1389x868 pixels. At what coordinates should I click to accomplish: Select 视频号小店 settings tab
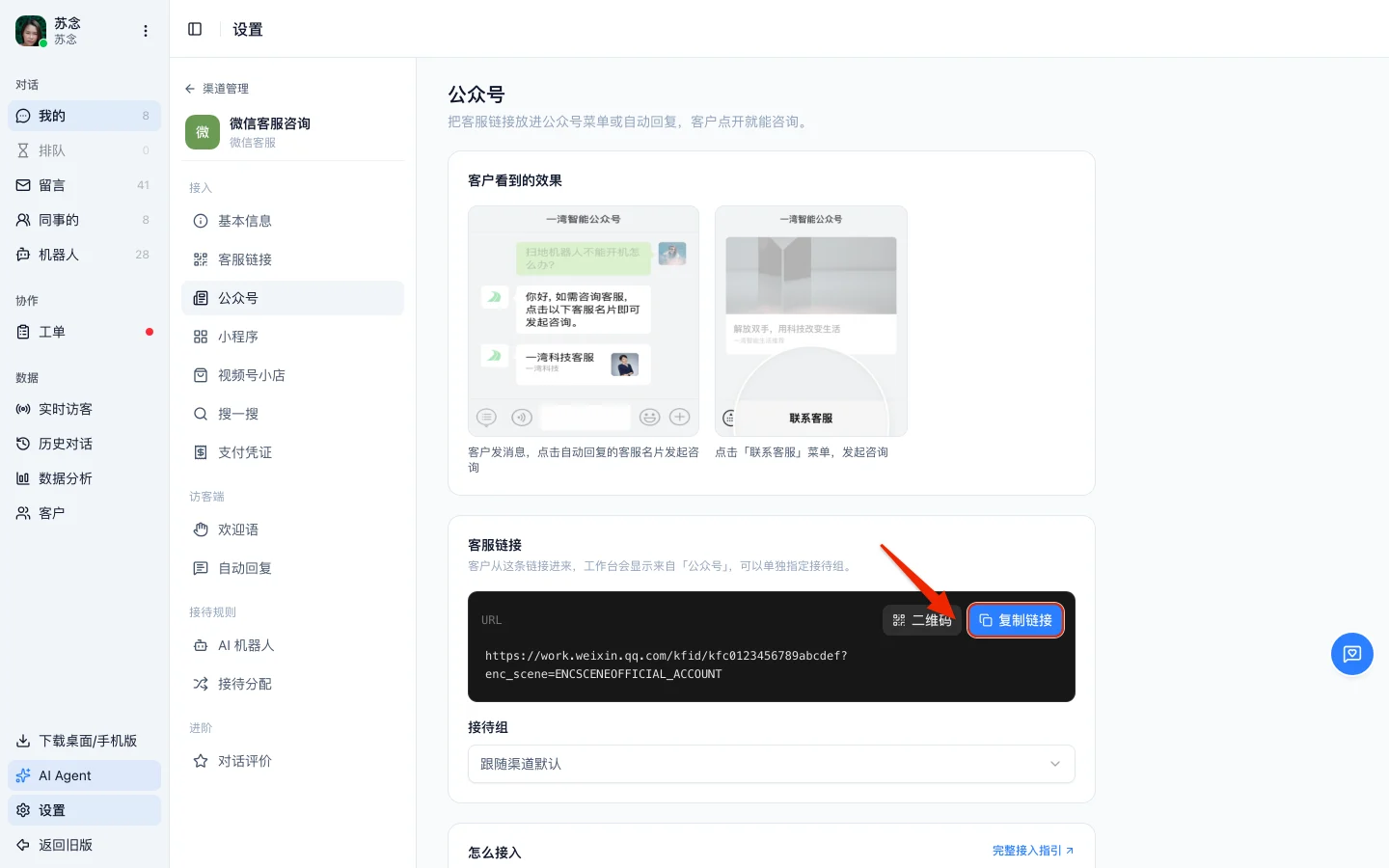pos(292,375)
